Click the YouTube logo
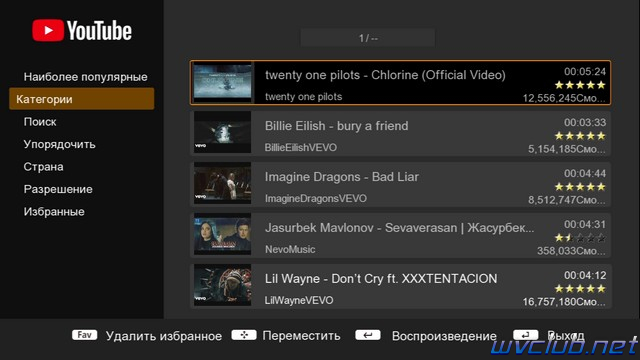 tap(82, 30)
